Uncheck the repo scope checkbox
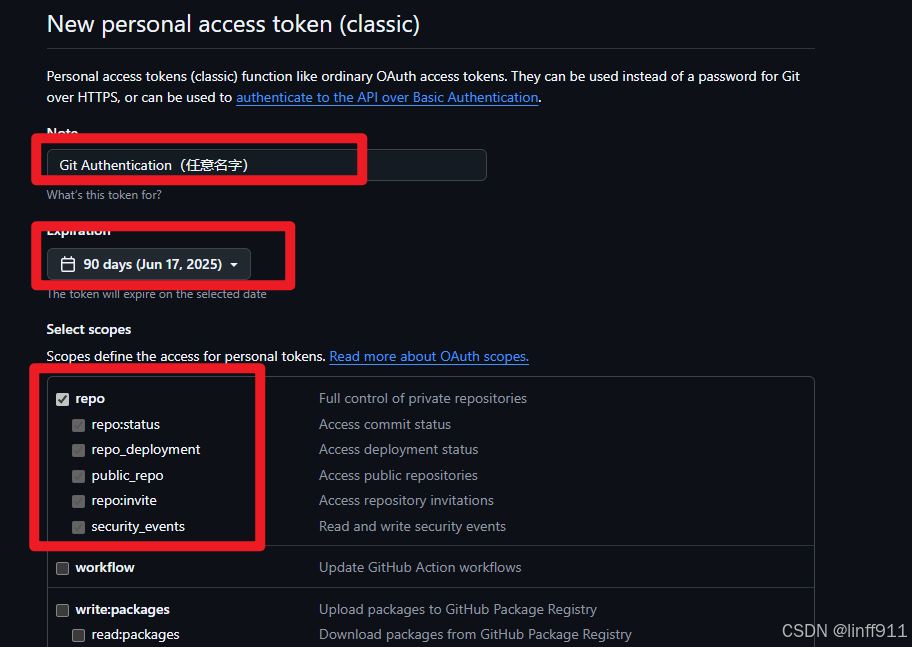 (x=63, y=398)
